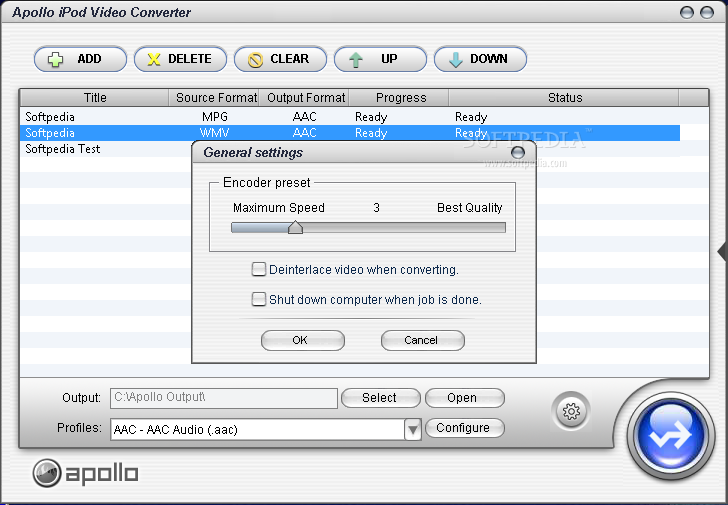Click Configure next to Profiles

(465, 428)
